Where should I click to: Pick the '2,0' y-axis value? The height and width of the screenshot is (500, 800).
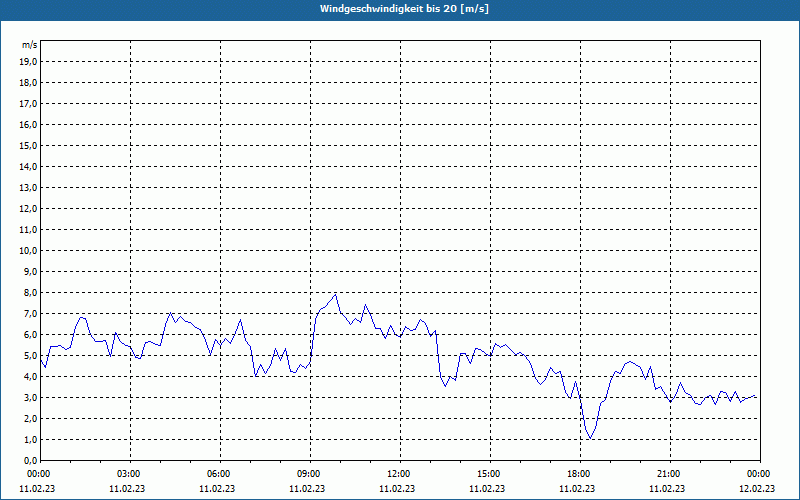click(x=31, y=418)
